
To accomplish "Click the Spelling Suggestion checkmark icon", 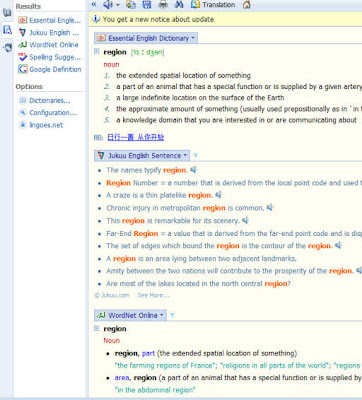I will click(x=23, y=57).
